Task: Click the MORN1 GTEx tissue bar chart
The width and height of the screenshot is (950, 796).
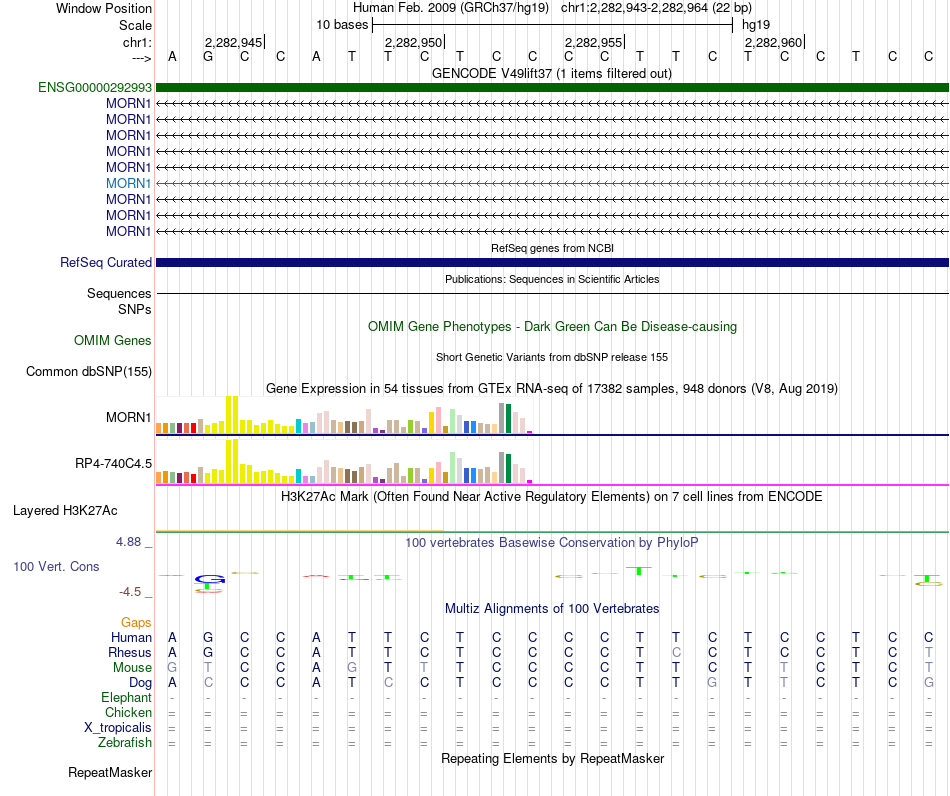Action: 344,415
